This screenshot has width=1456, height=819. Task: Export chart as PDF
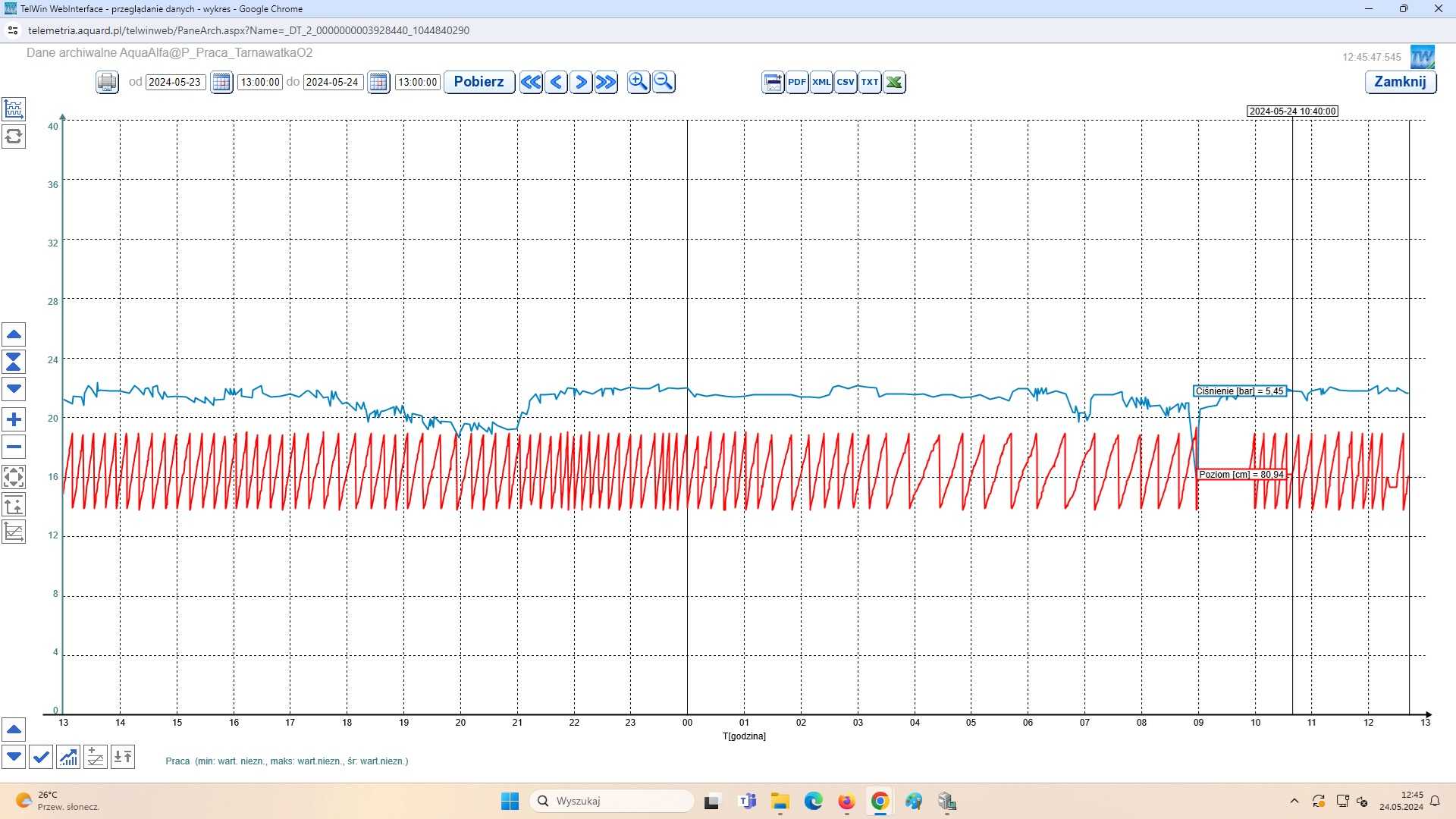tap(796, 82)
